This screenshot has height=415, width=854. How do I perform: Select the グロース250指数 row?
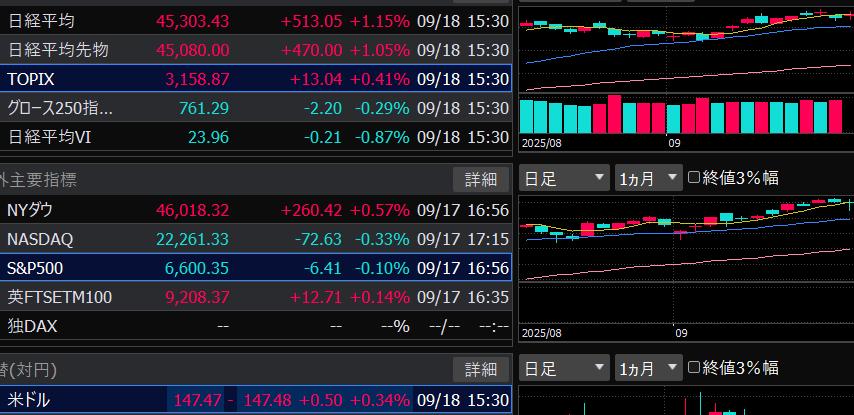tap(255, 108)
